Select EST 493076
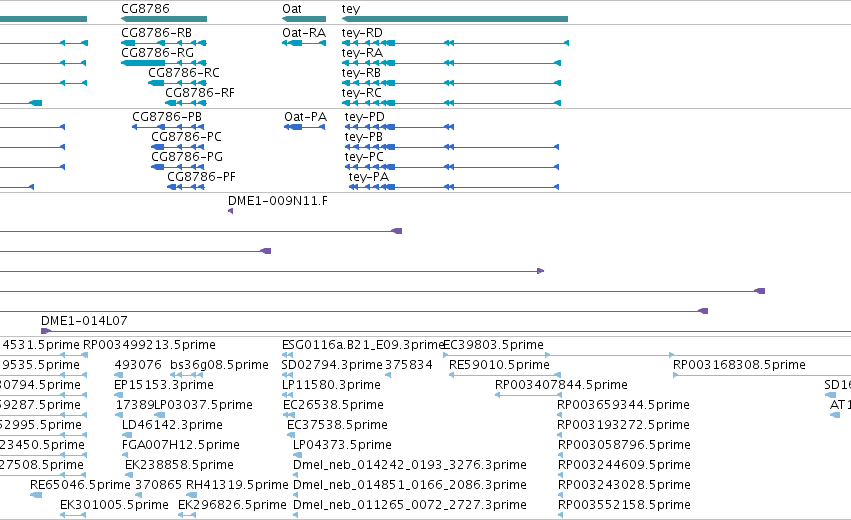Screen dimensions: 851x520 click(119, 375)
